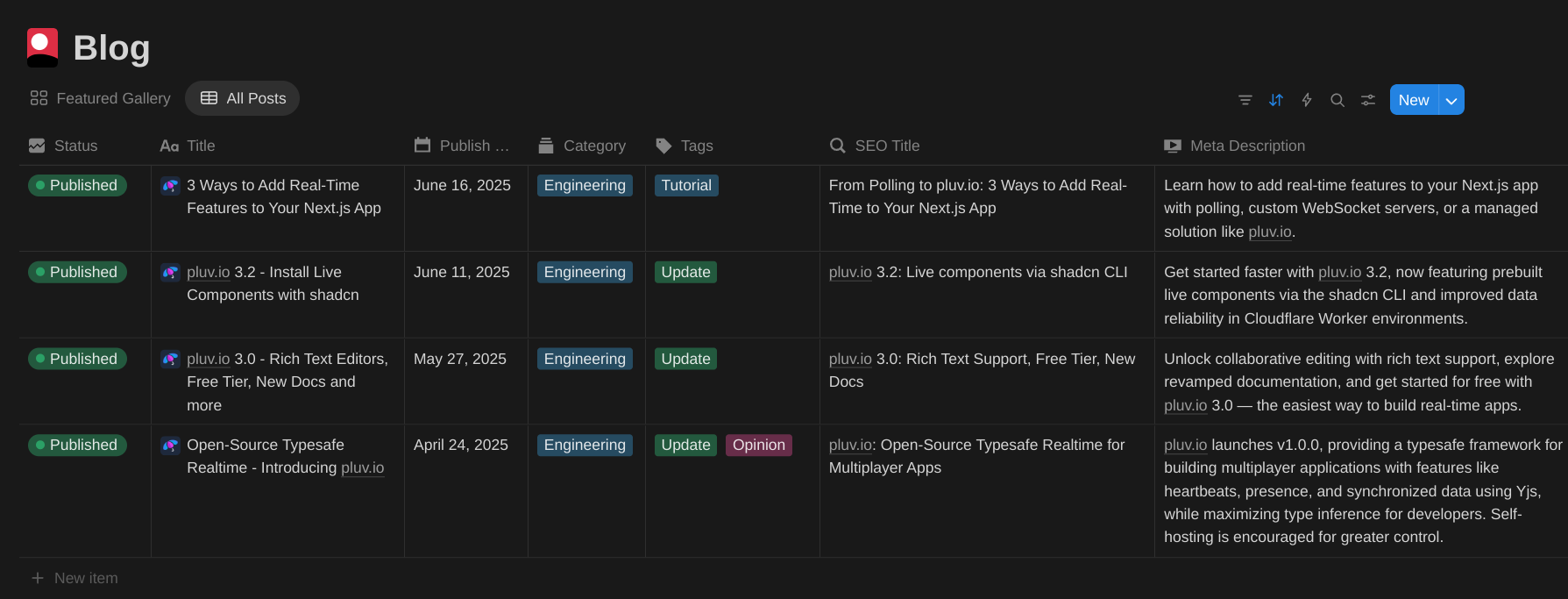Click the date June 11, 2025

click(461, 272)
